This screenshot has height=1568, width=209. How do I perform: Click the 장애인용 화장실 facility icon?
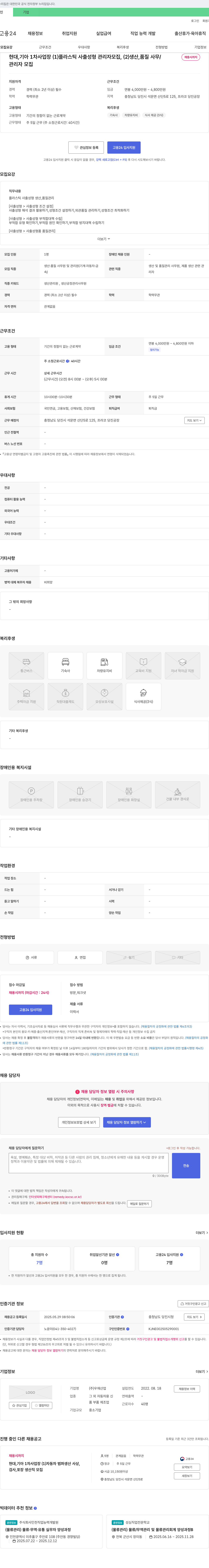[x=129, y=795]
